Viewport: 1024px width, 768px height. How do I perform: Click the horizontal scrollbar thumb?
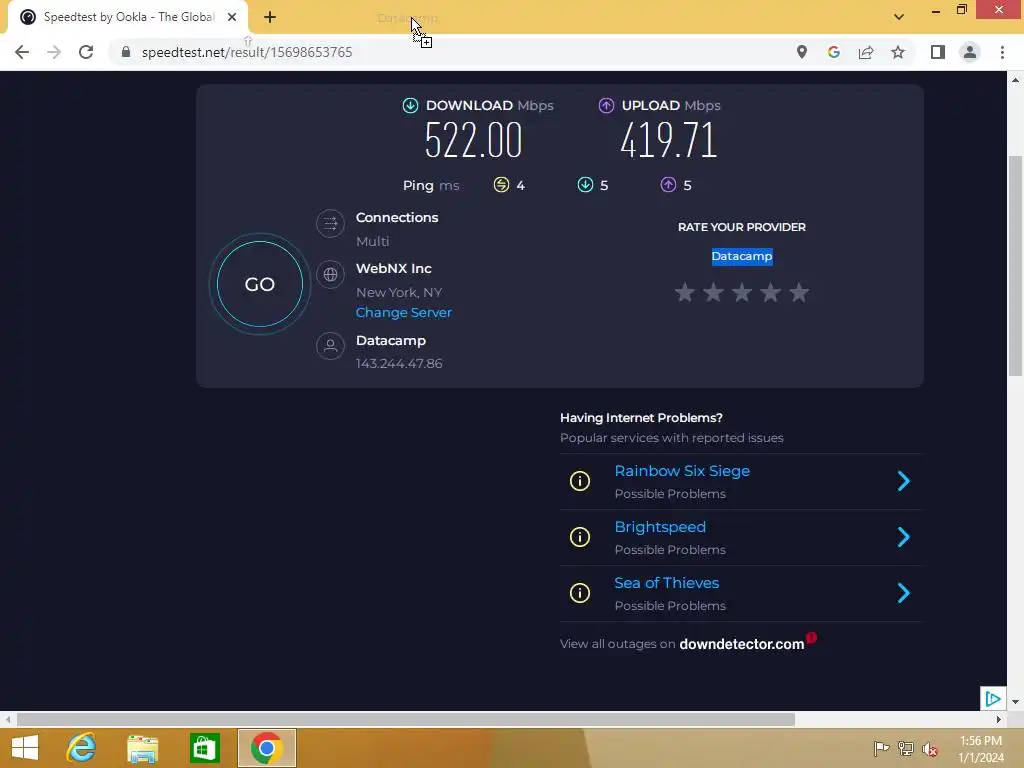pos(406,720)
